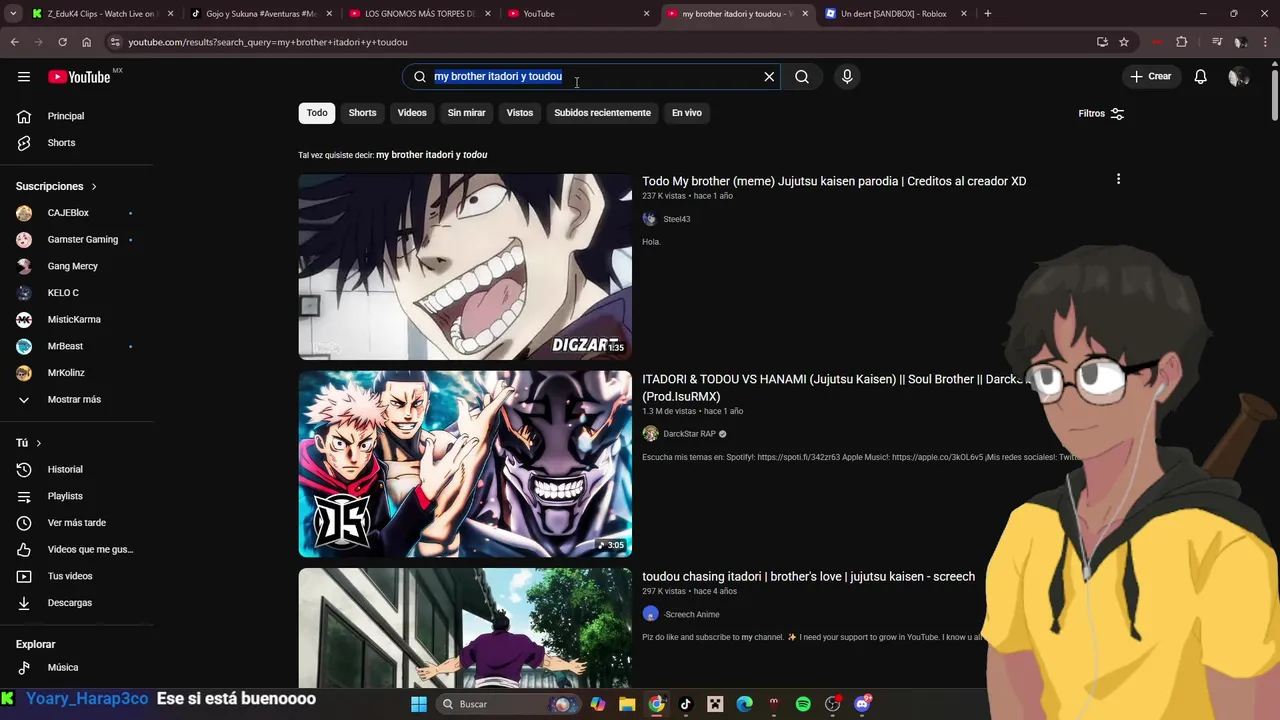Open toudou chasing itadori thumbnail
1280x720 pixels.
pos(465,628)
